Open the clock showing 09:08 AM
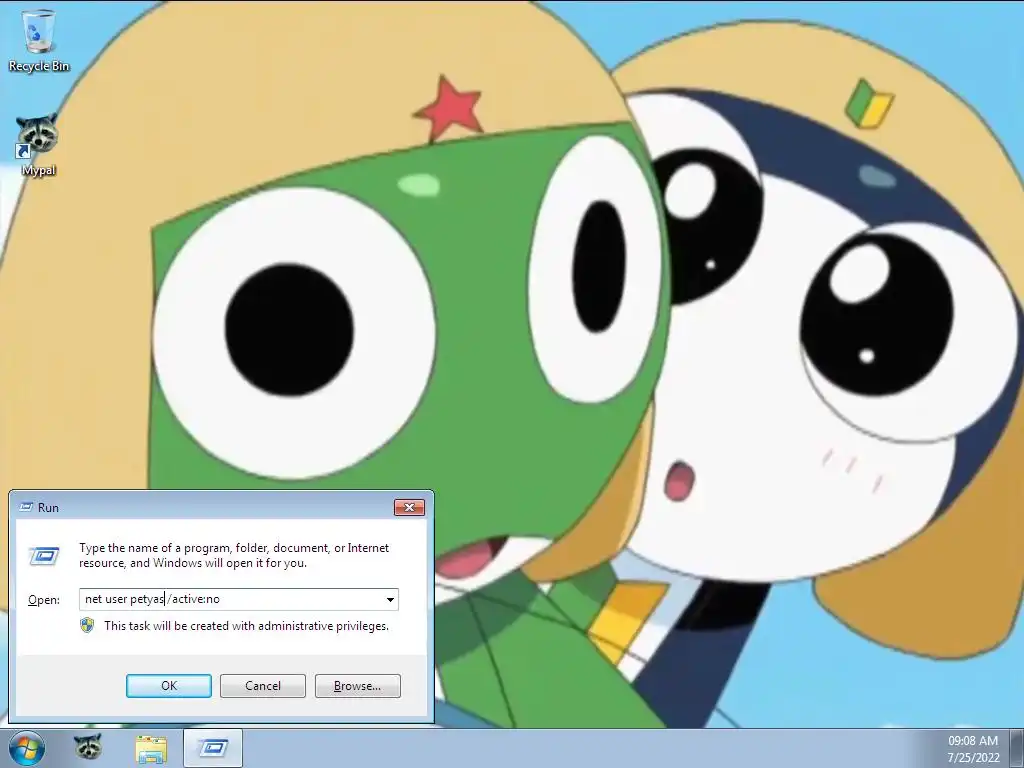This screenshot has height=768, width=1024. point(973,749)
